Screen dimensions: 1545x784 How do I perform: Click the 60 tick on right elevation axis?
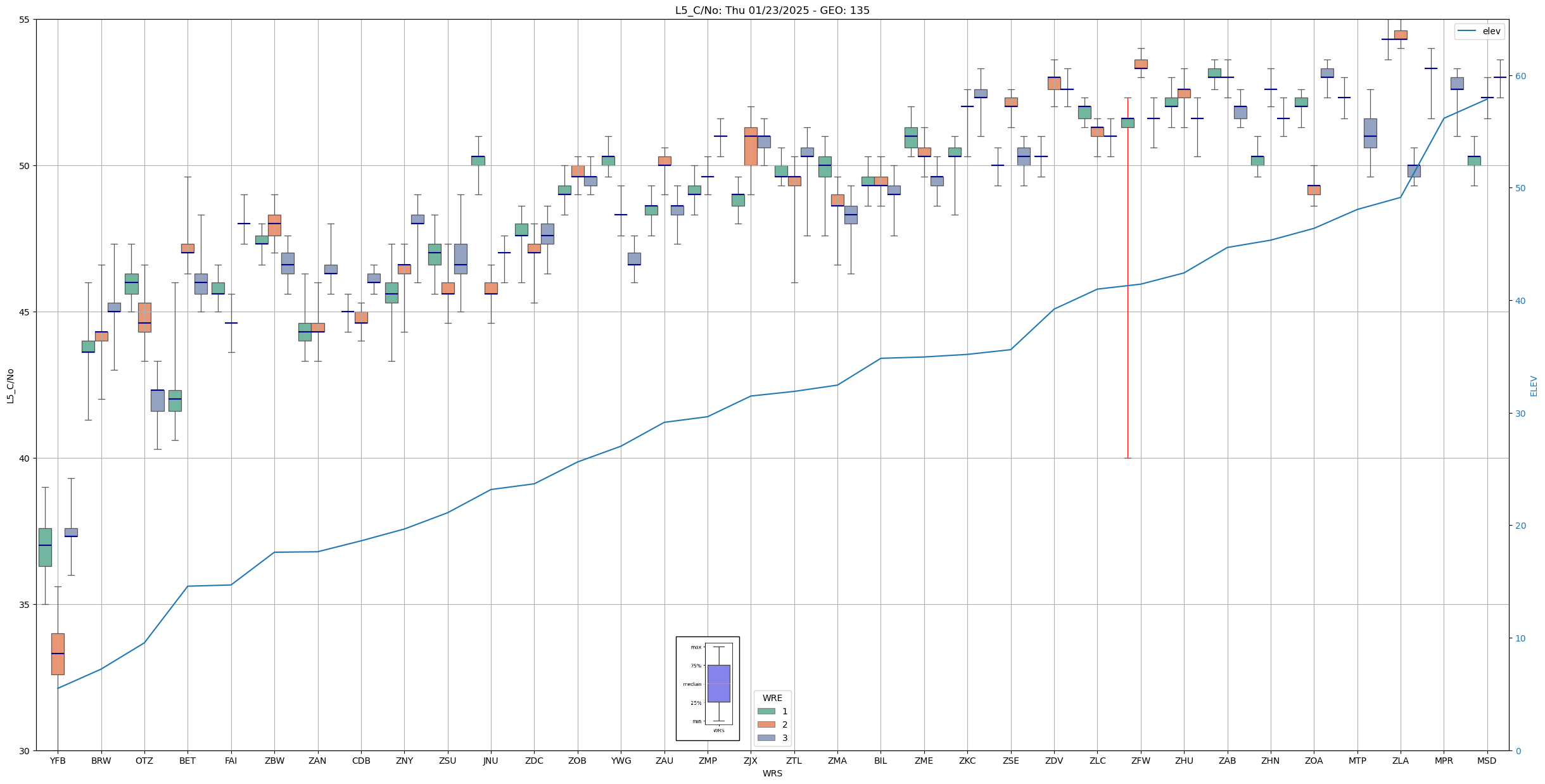pos(1520,76)
